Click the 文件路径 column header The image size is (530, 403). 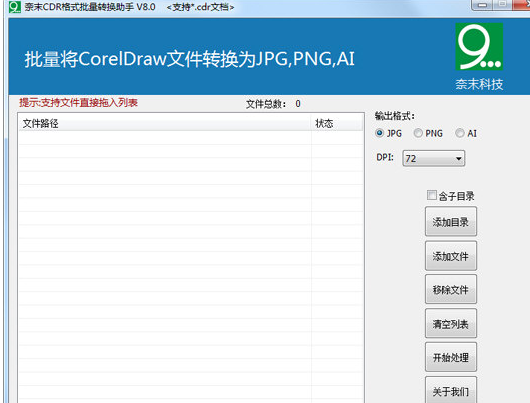click(x=165, y=123)
